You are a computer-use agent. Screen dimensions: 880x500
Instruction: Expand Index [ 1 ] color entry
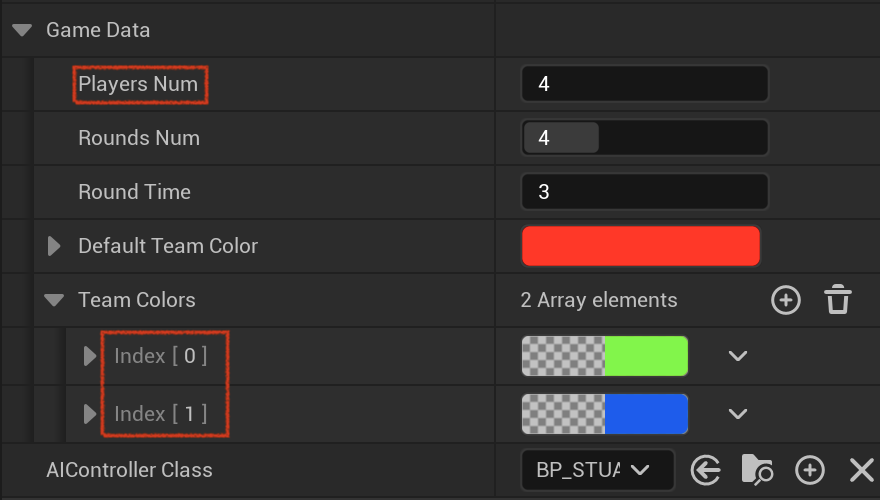pyautogui.click(x=90, y=414)
